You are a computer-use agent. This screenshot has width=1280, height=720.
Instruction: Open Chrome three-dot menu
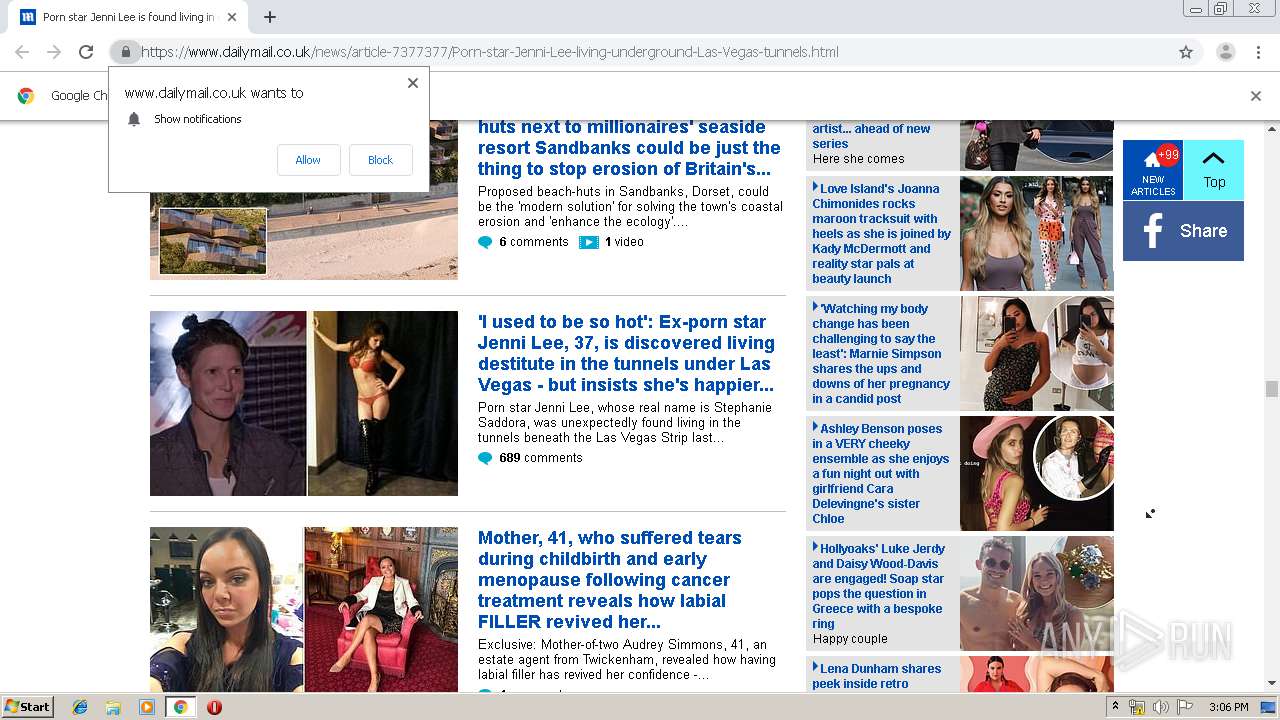(1258, 52)
